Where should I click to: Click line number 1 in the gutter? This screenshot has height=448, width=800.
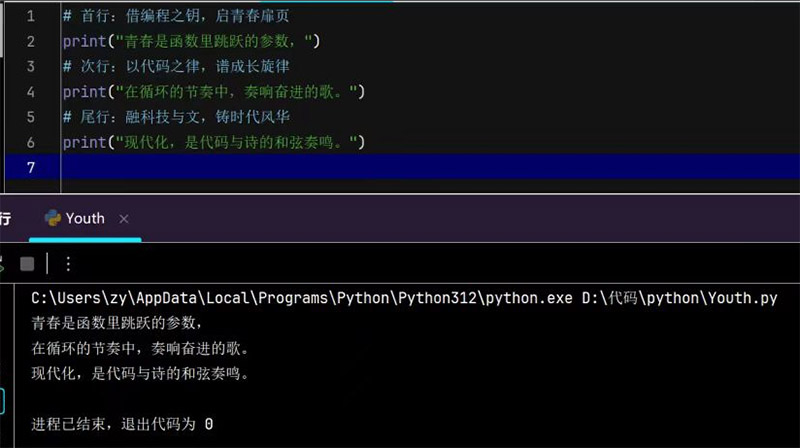[30, 17]
